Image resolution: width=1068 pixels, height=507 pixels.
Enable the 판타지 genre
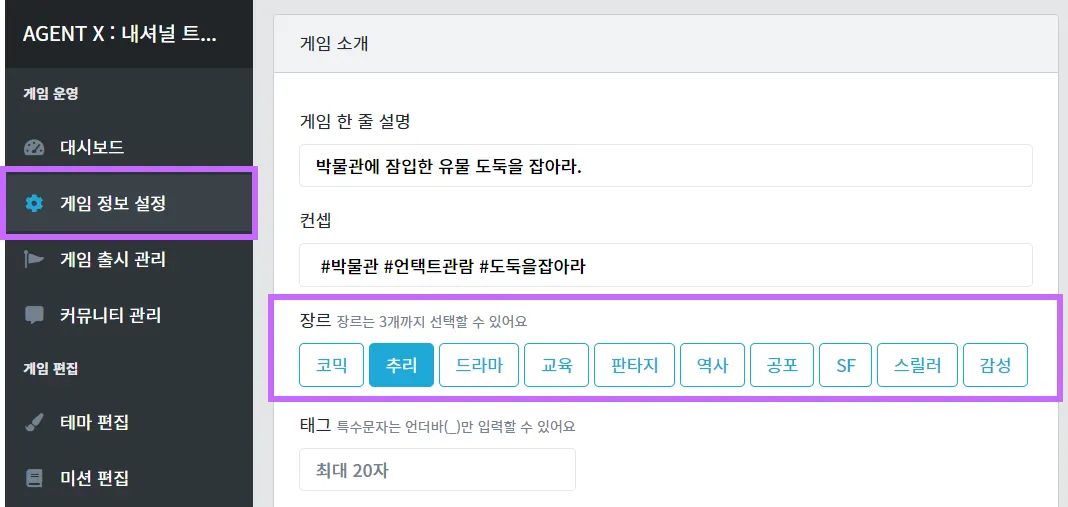tap(634, 365)
